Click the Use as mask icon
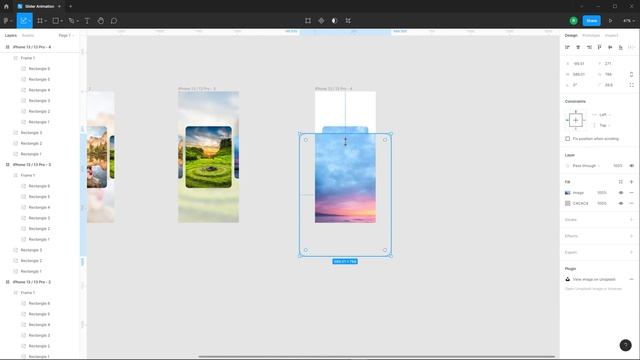640x360 pixels. point(335,20)
